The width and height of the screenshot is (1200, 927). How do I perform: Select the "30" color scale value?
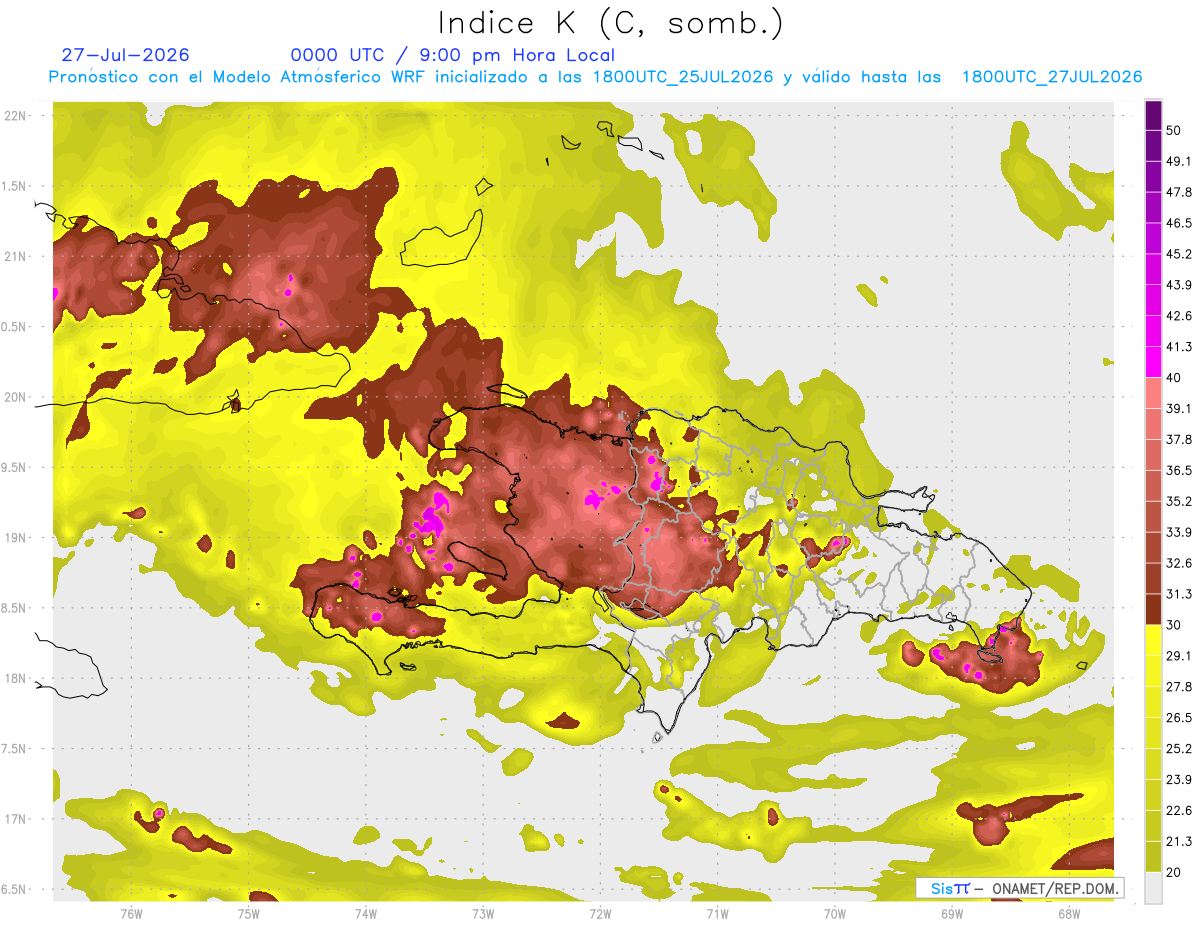[x=1175, y=625]
